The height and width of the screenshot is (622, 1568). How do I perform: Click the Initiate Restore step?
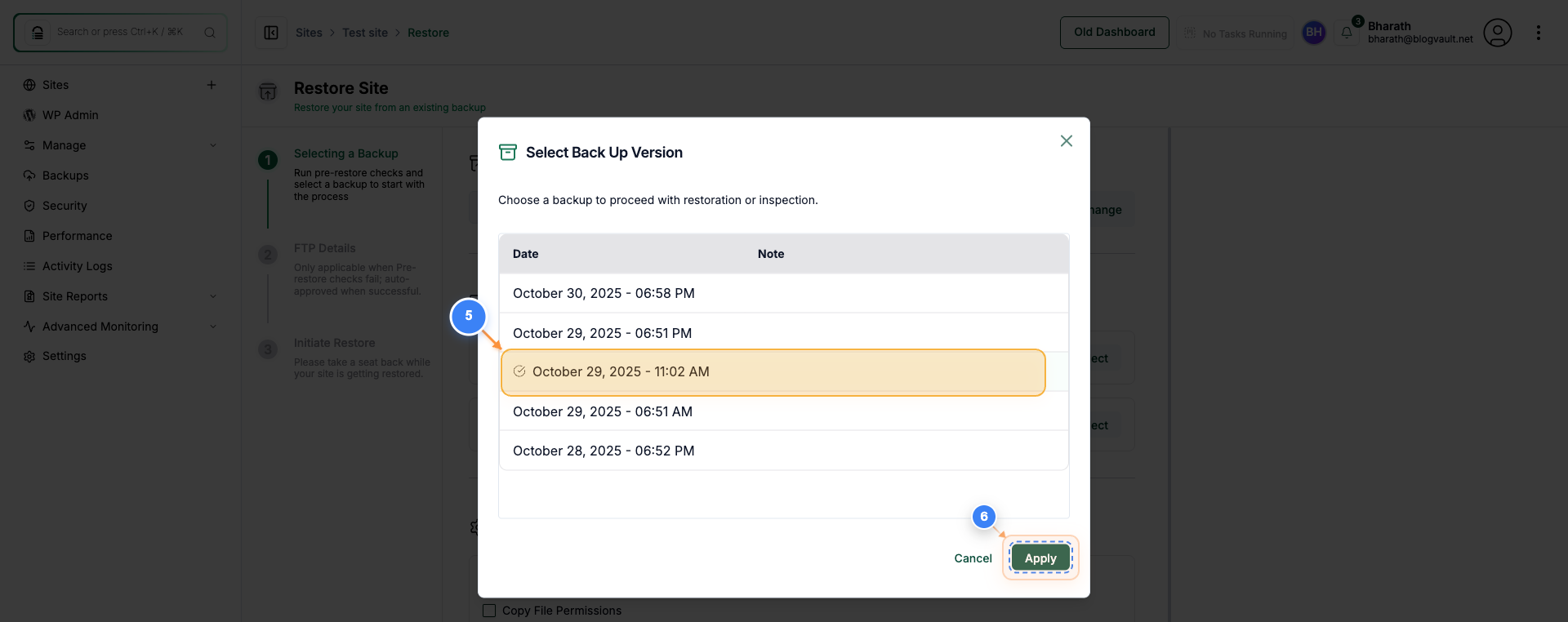pyautogui.click(x=335, y=343)
